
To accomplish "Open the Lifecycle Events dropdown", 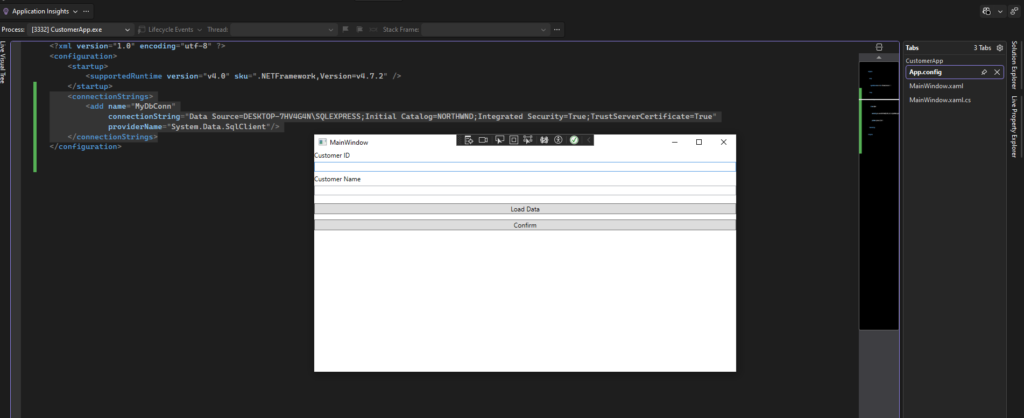I will click(x=170, y=30).
